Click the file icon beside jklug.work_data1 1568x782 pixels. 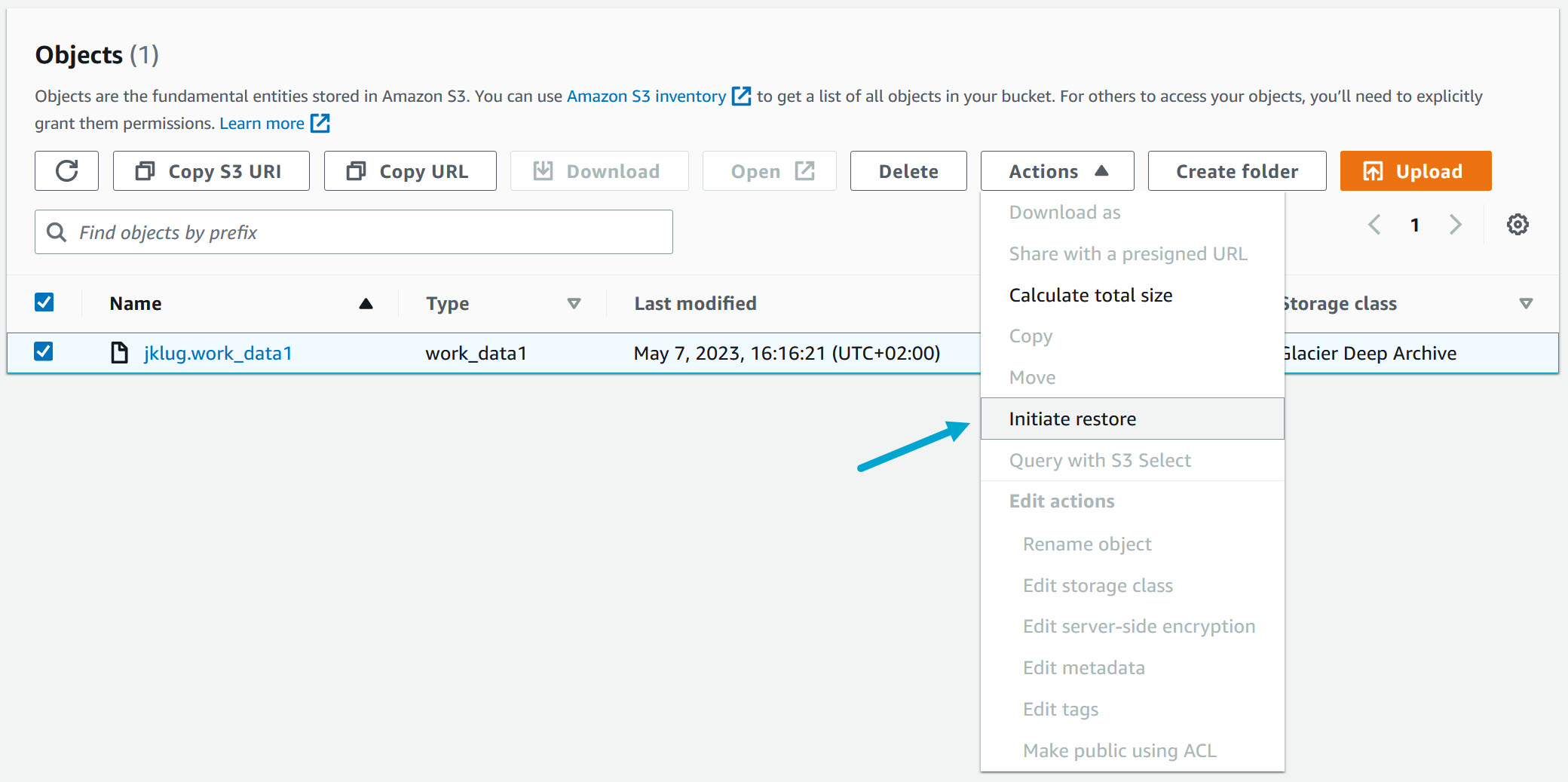pos(119,352)
